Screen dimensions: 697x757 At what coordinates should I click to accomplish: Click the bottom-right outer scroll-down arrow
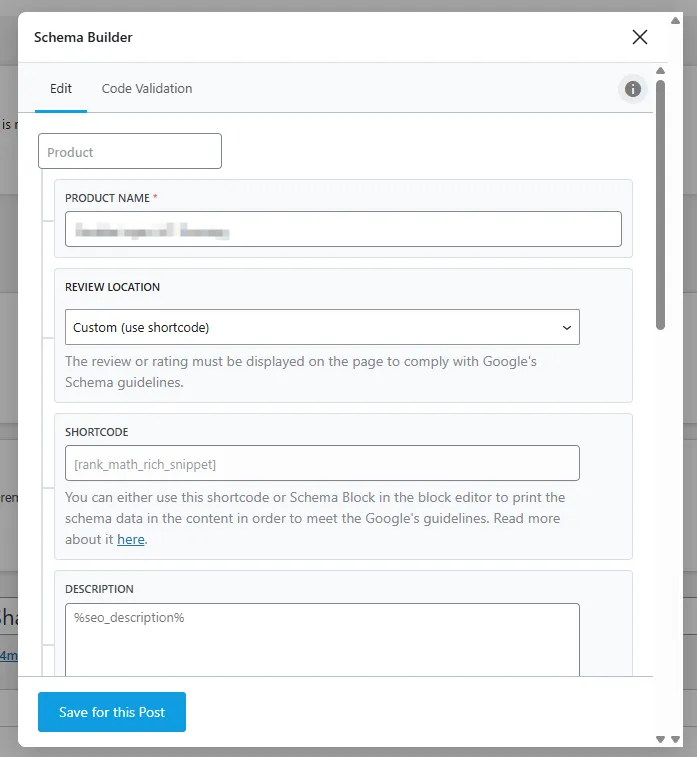(675, 739)
